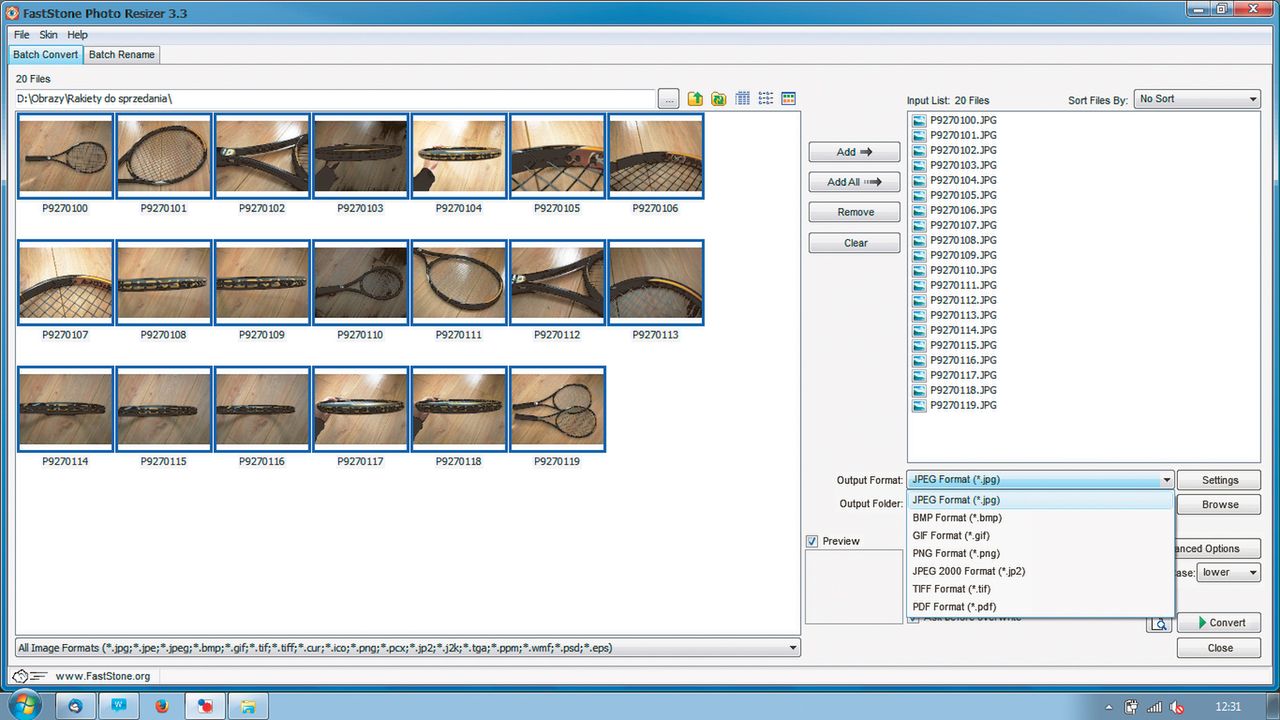Screen dimensions: 1280x720
Task: Click file icon of P9270100.JPG in input list
Action: (x=919, y=120)
